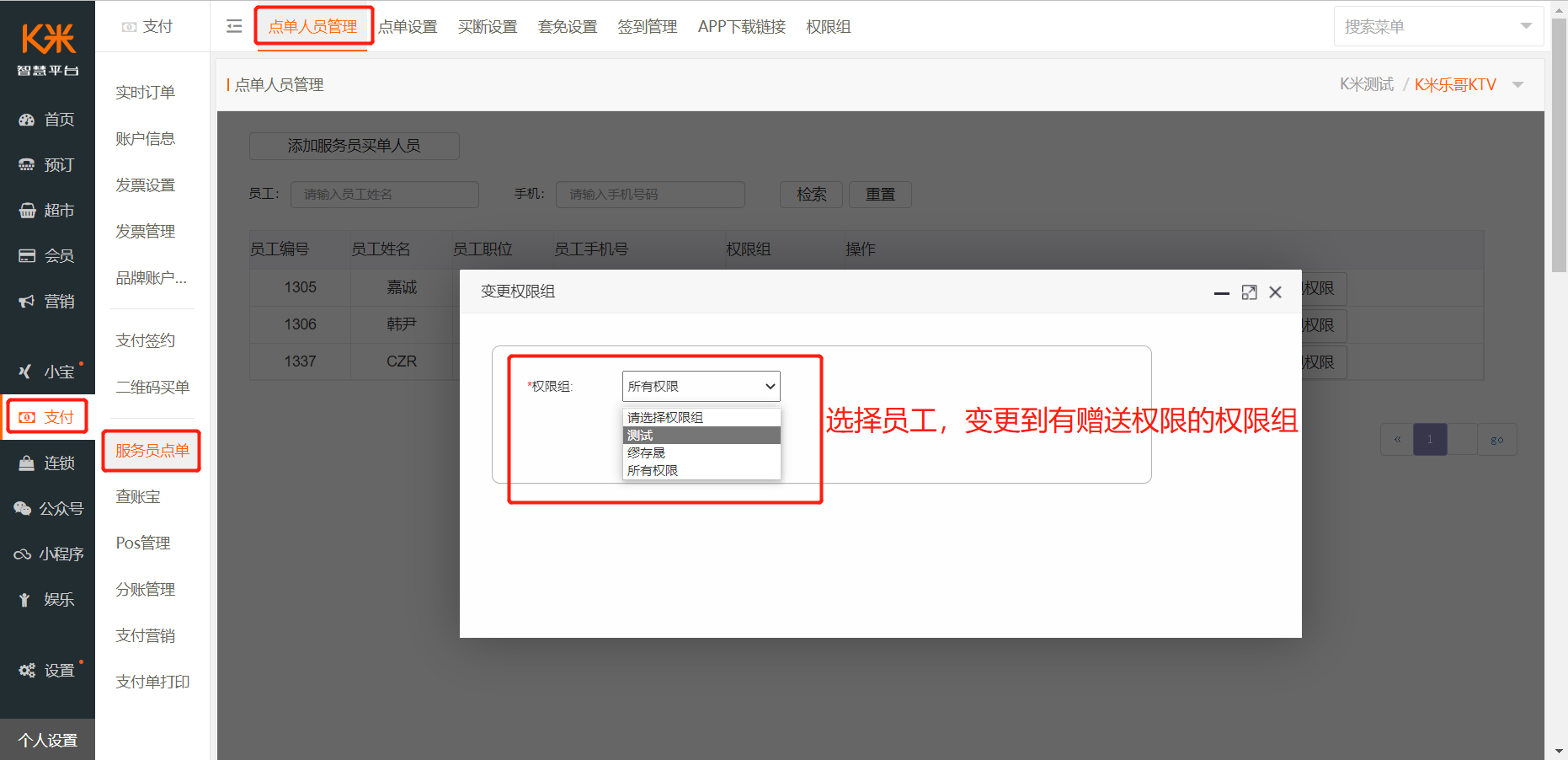Open the 营销 marketing sidebar item
The height and width of the screenshot is (760, 1568).
pyautogui.click(x=47, y=302)
